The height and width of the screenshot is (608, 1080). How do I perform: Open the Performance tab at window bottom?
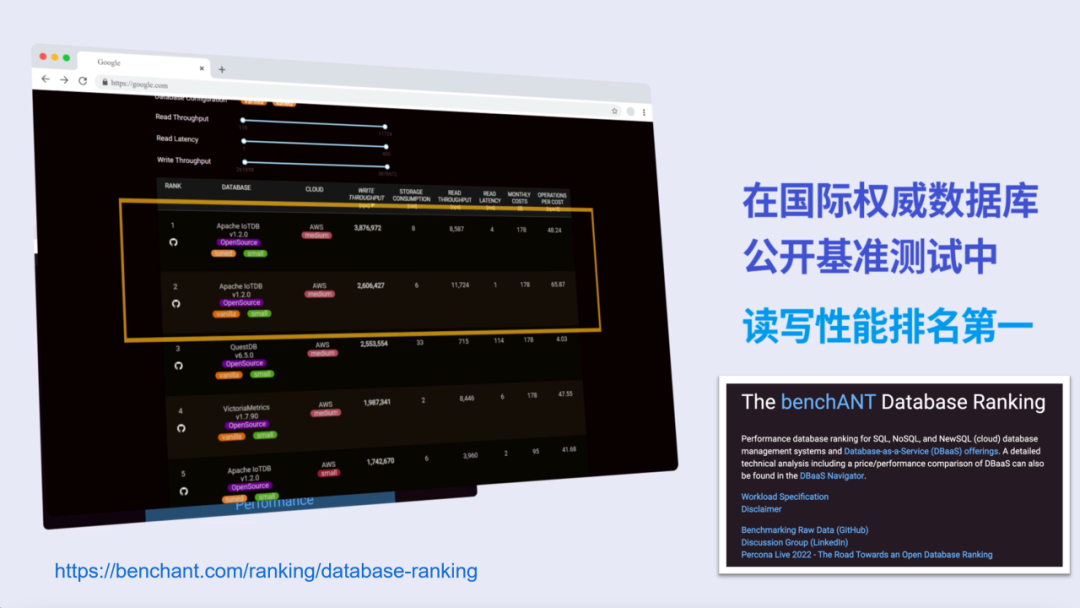274,503
